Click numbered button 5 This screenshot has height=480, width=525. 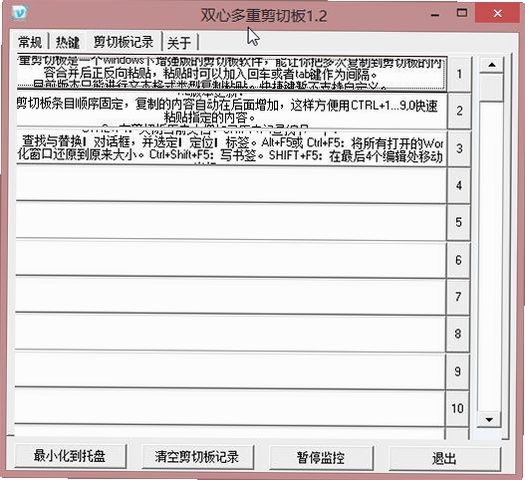point(459,222)
